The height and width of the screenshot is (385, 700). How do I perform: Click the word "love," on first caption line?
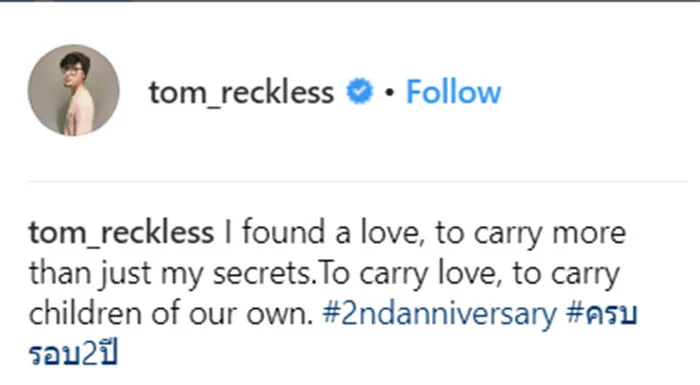393,233
